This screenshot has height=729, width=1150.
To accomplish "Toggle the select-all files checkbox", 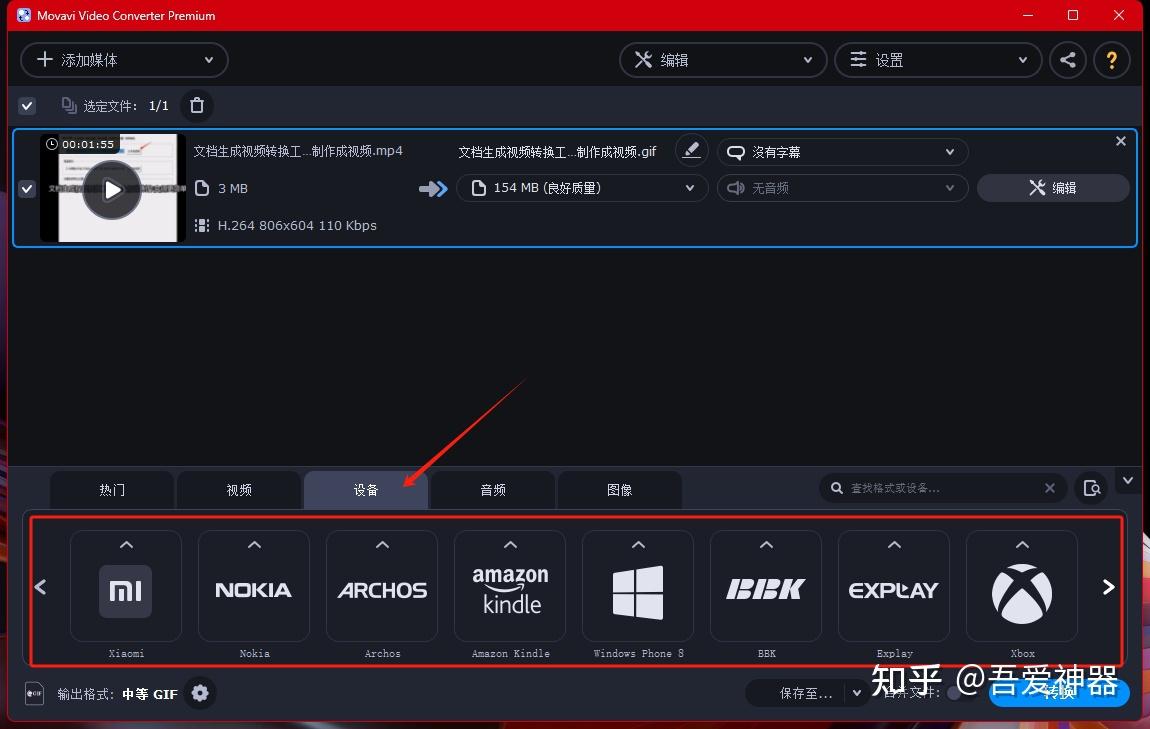I will (x=27, y=106).
